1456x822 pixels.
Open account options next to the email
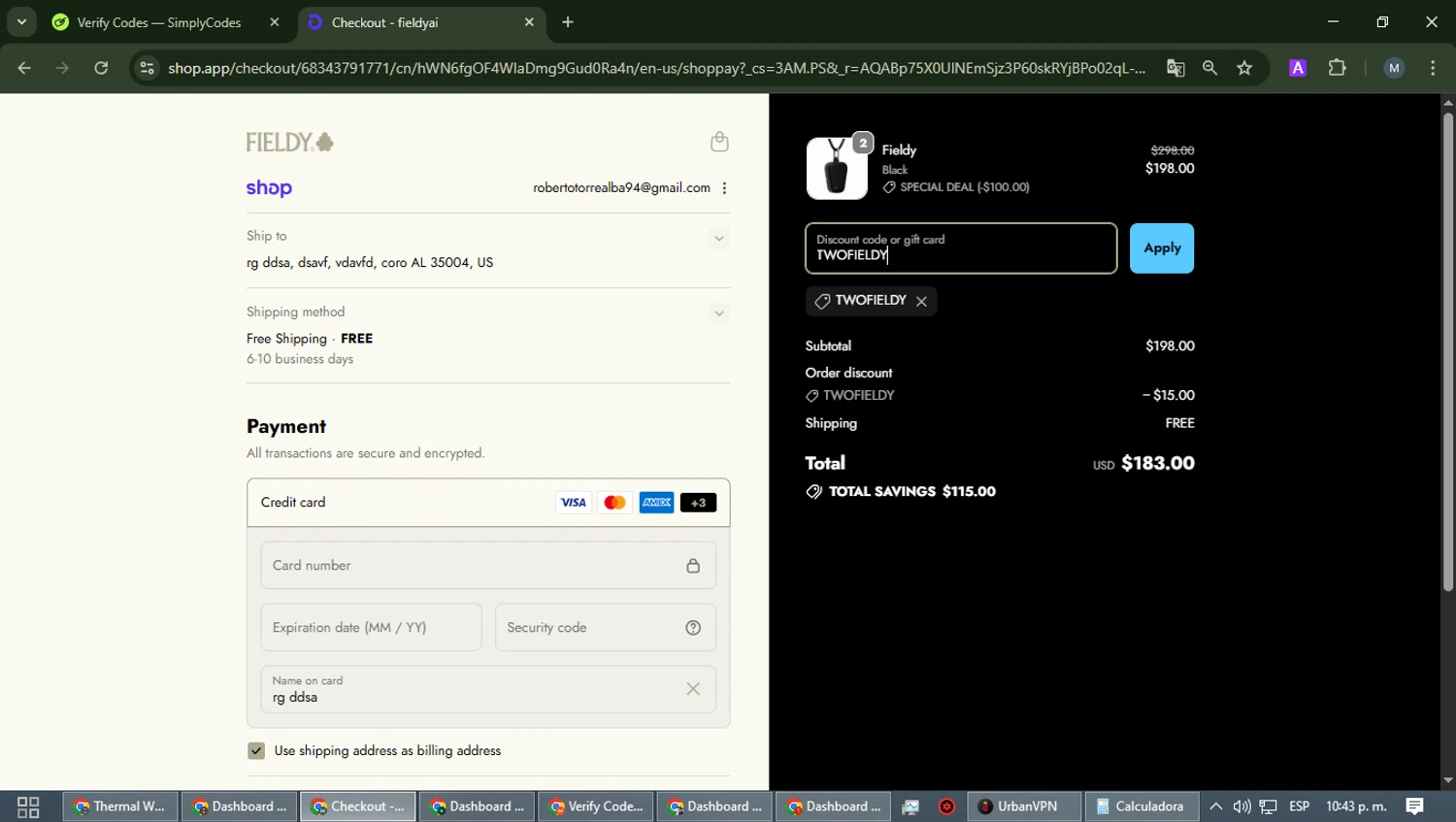(724, 188)
